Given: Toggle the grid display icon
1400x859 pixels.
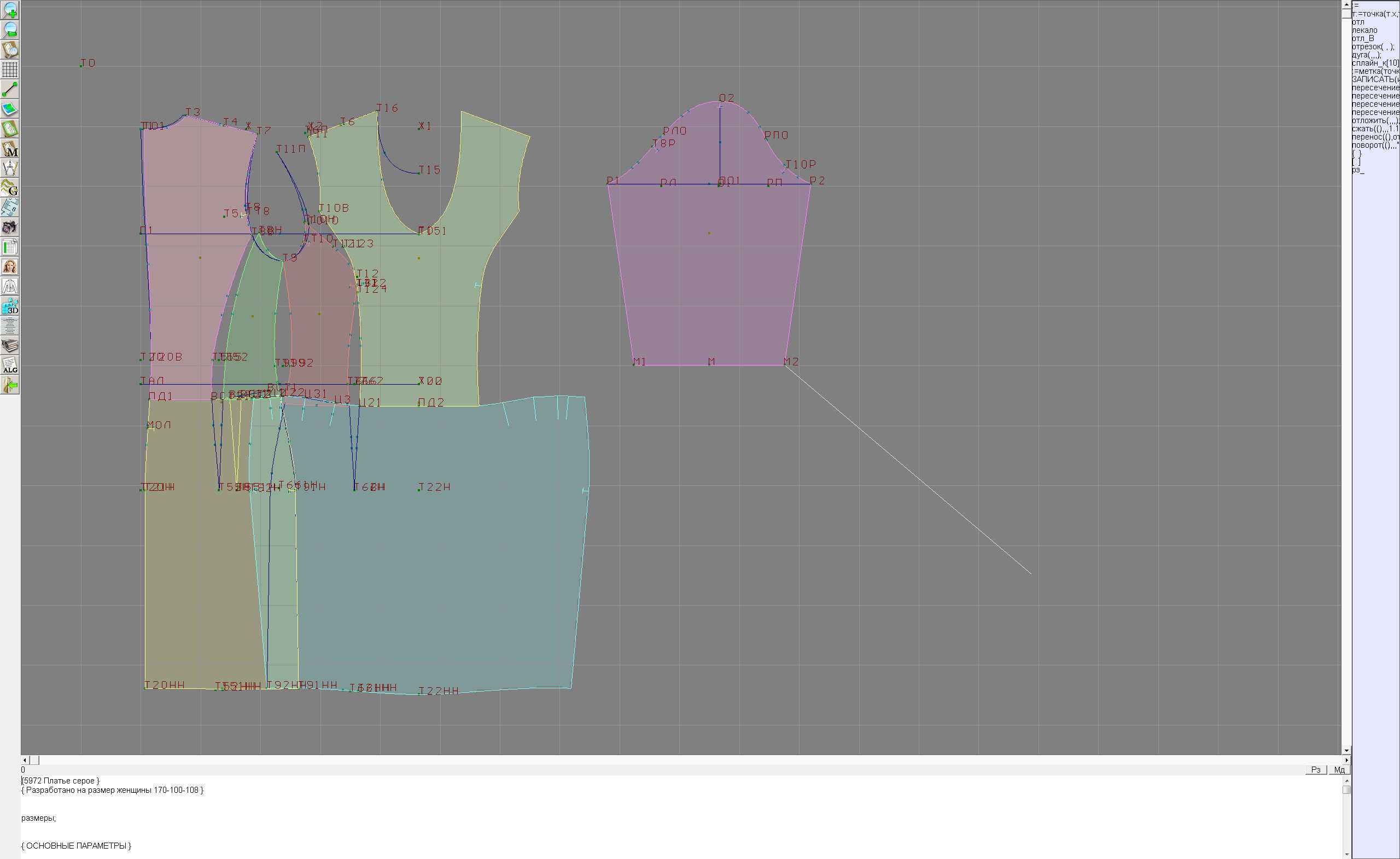Looking at the screenshot, I should (10, 69).
